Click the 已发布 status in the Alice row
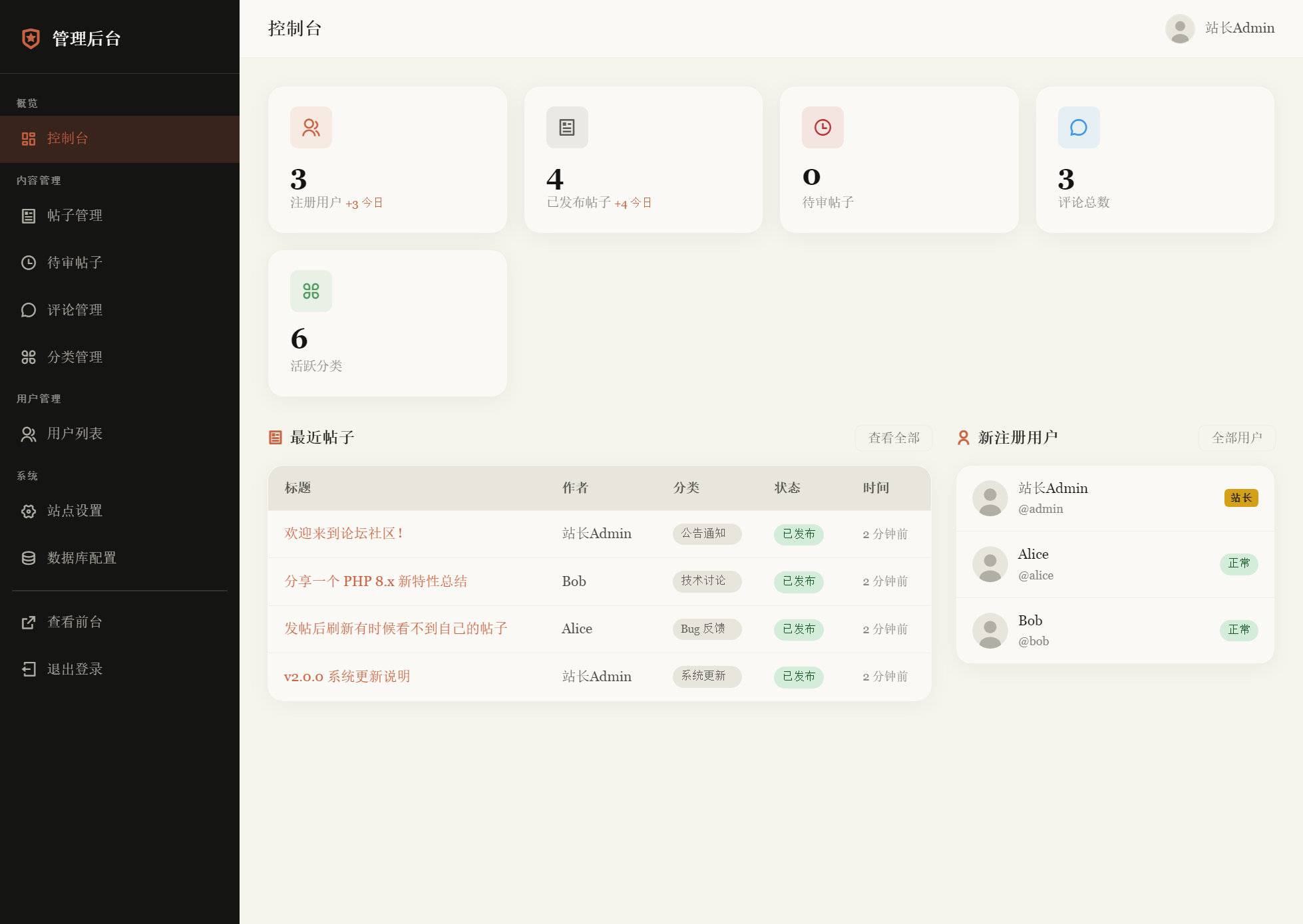 [x=799, y=629]
